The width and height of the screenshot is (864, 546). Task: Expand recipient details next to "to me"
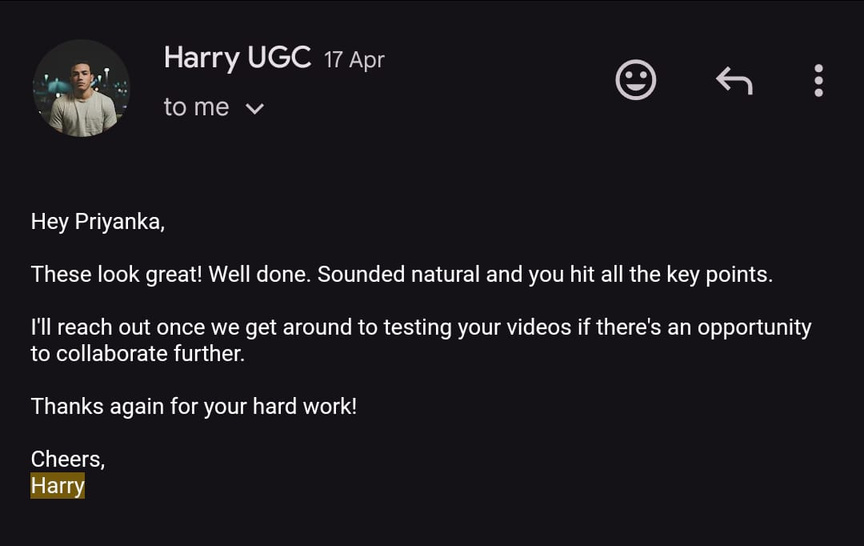coord(255,108)
